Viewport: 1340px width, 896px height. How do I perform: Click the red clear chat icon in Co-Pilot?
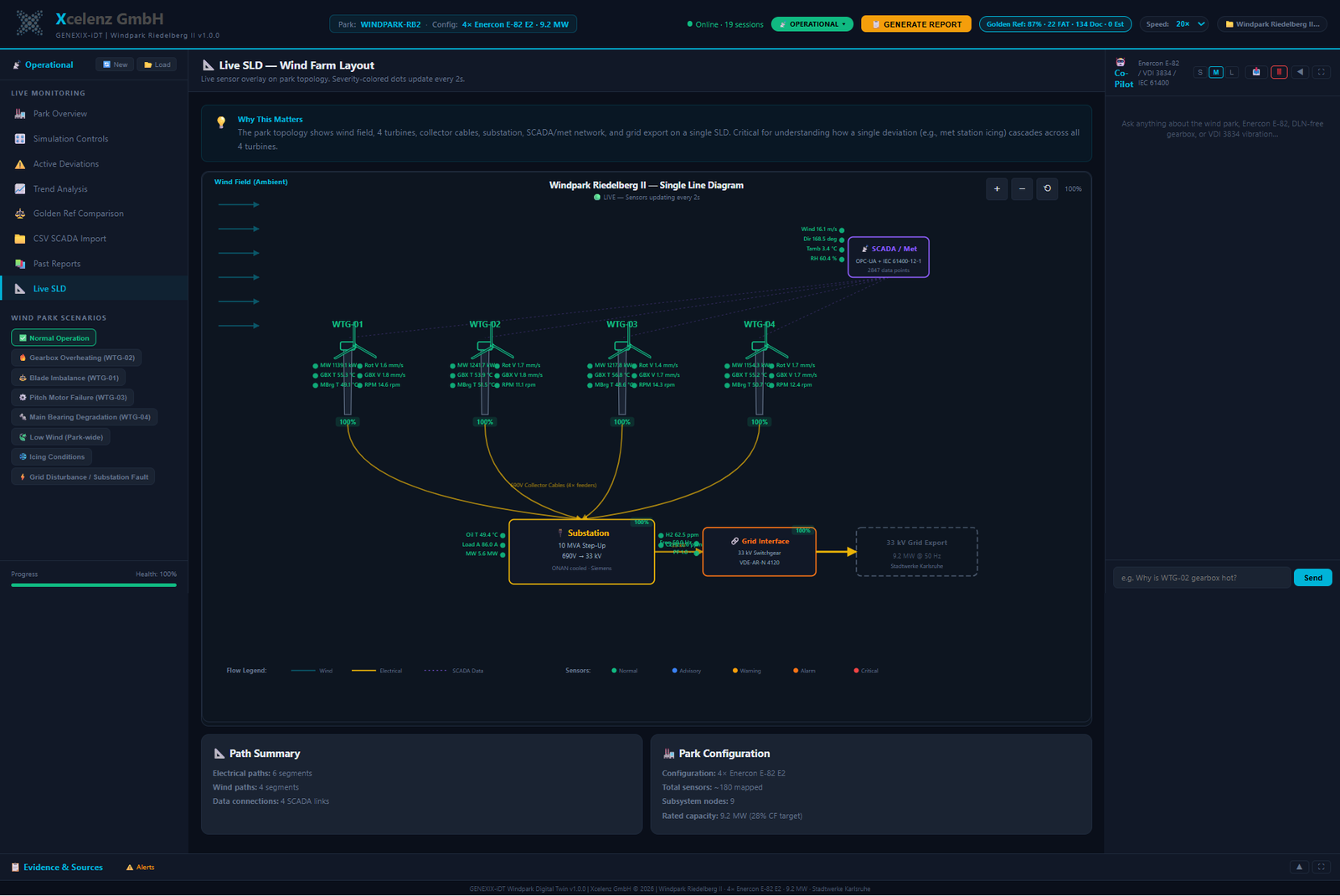1279,72
